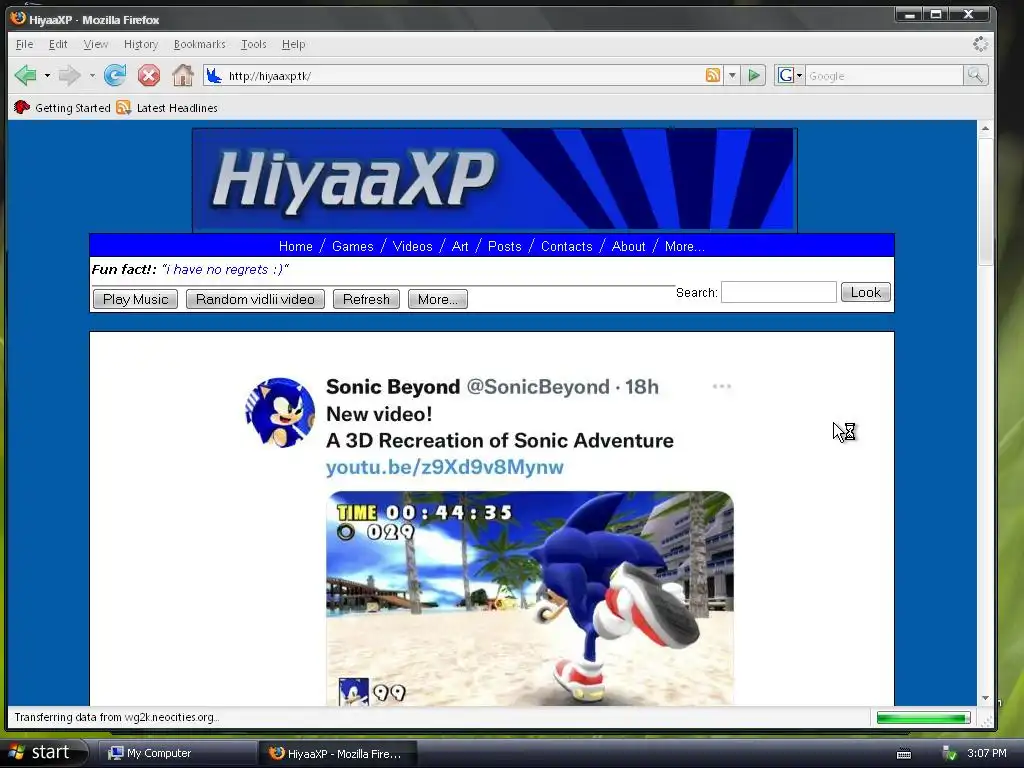Click the Sonic Beyond profile avatar
Screen dimensions: 1024x768
click(x=280, y=413)
